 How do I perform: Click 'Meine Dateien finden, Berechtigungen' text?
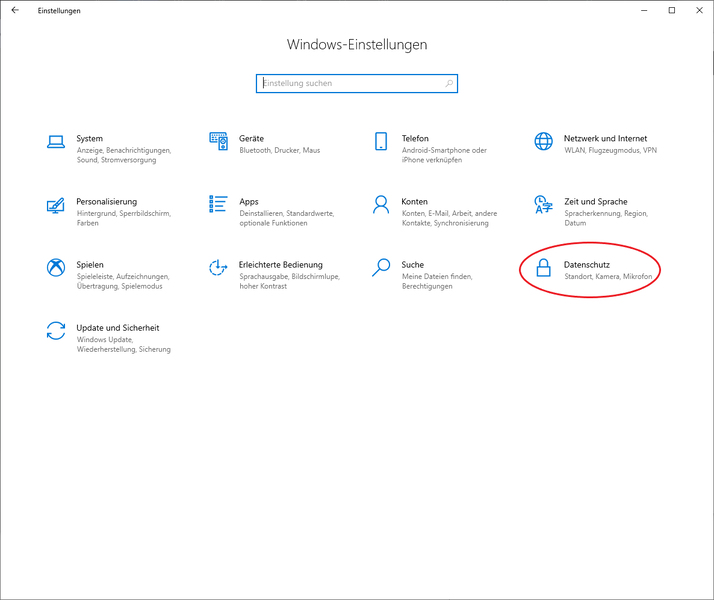pos(437,281)
